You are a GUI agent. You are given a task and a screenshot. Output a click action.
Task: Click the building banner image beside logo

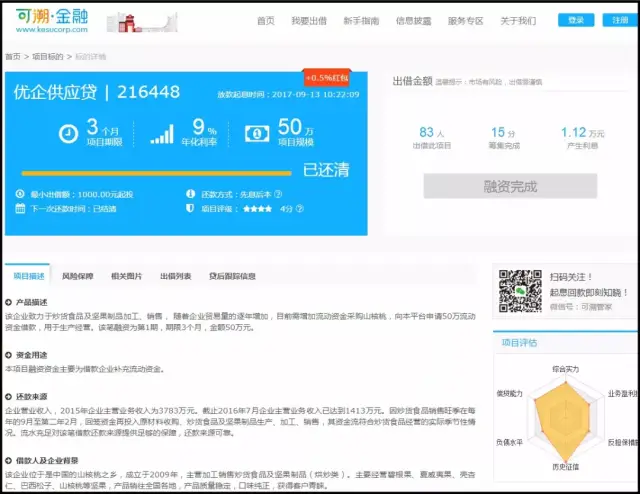(x=142, y=22)
